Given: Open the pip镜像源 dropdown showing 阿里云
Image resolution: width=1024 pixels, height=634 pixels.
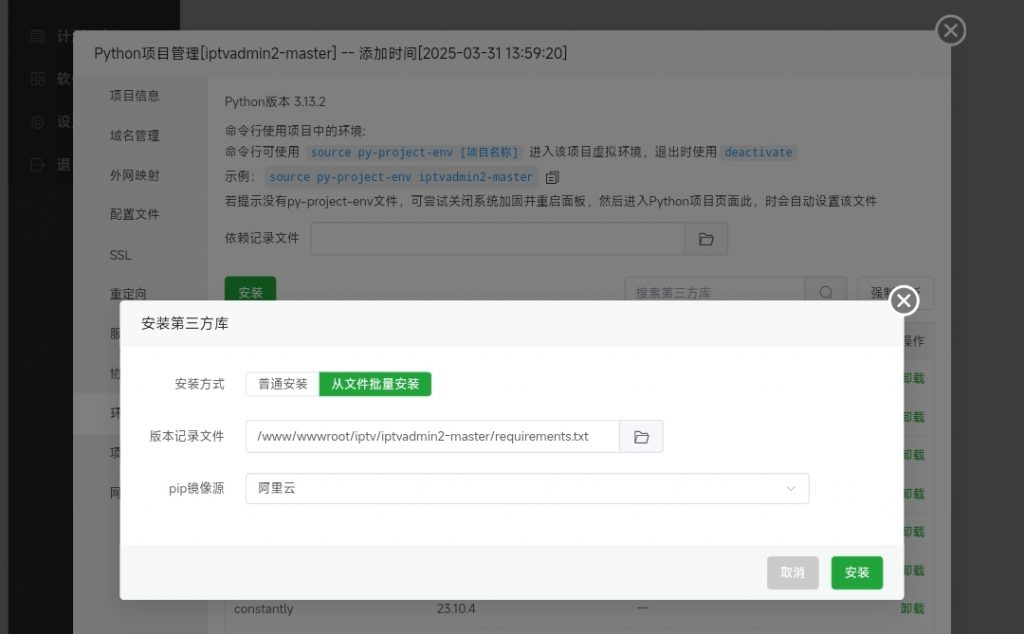Looking at the screenshot, I should coord(526,489).
